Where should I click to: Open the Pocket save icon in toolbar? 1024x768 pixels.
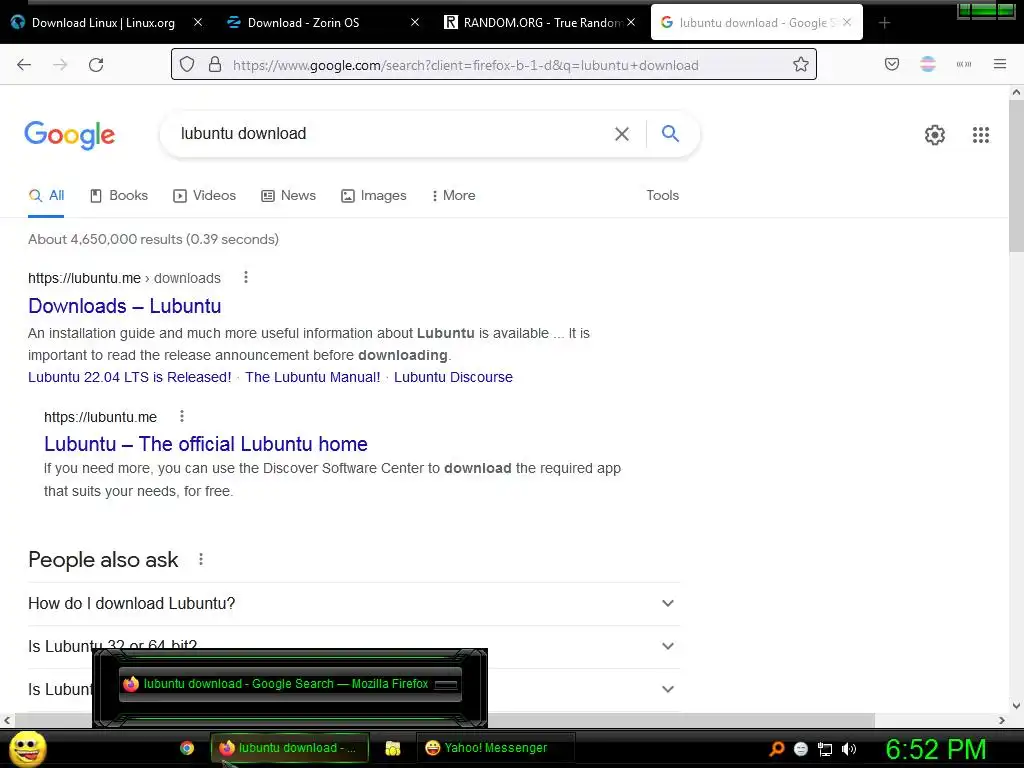[892, 64]
